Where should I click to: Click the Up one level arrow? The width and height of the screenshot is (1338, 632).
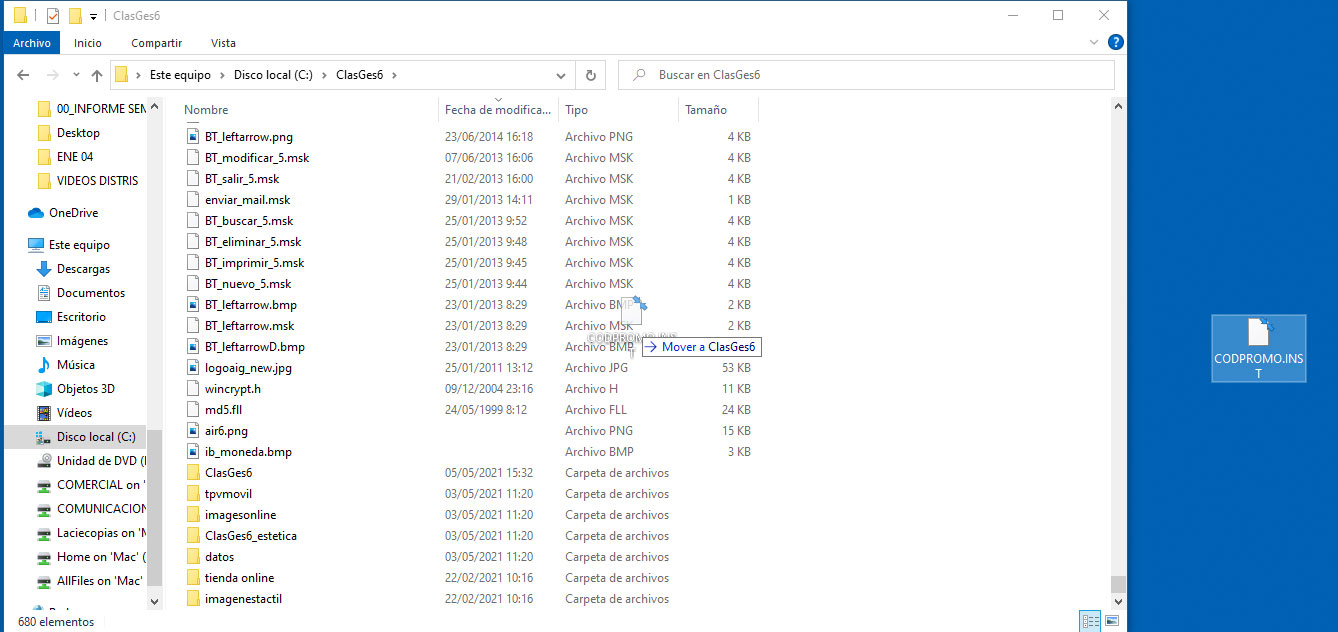[97, 75]
